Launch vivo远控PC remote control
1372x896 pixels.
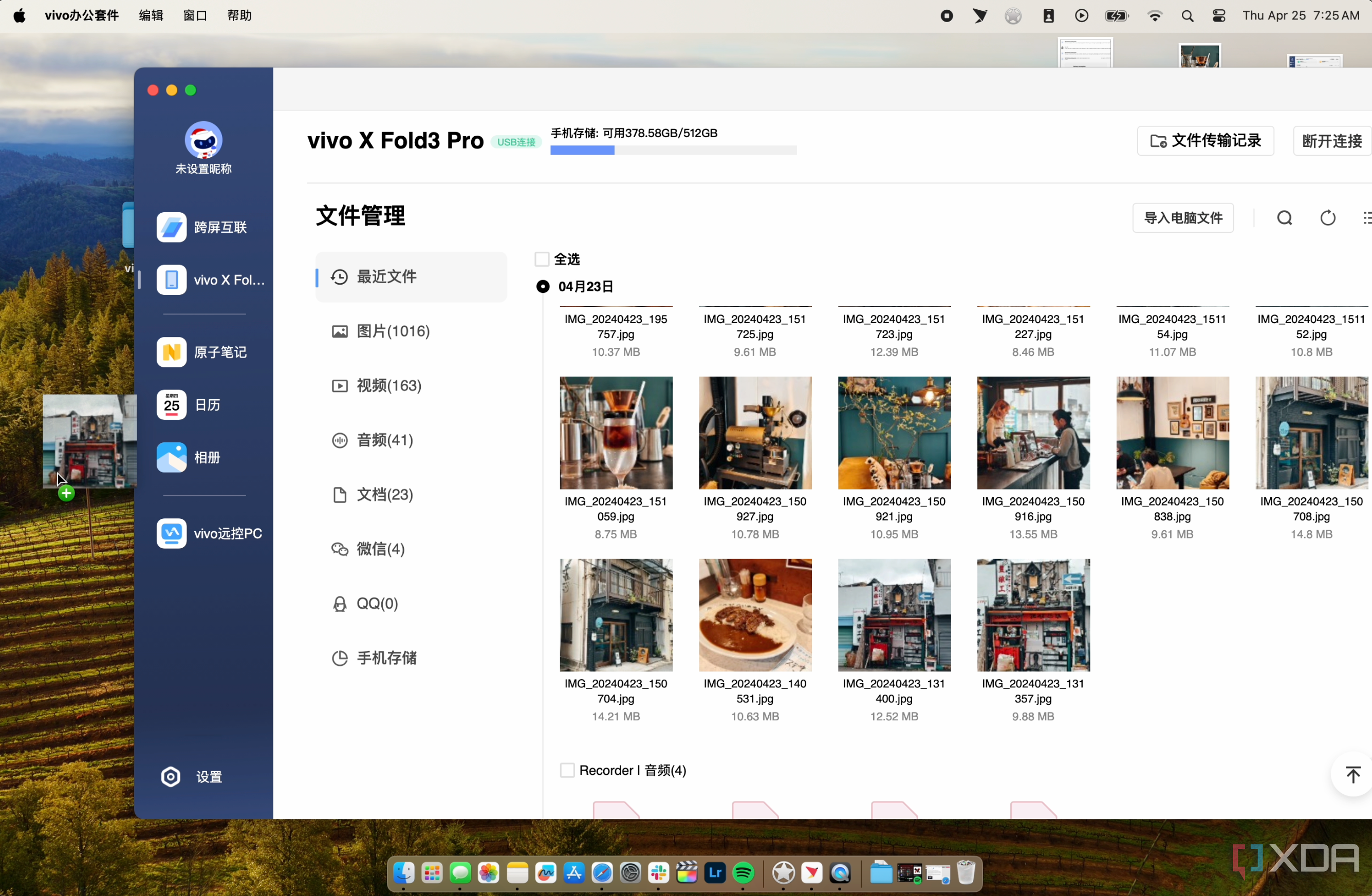tap(210, 534)
